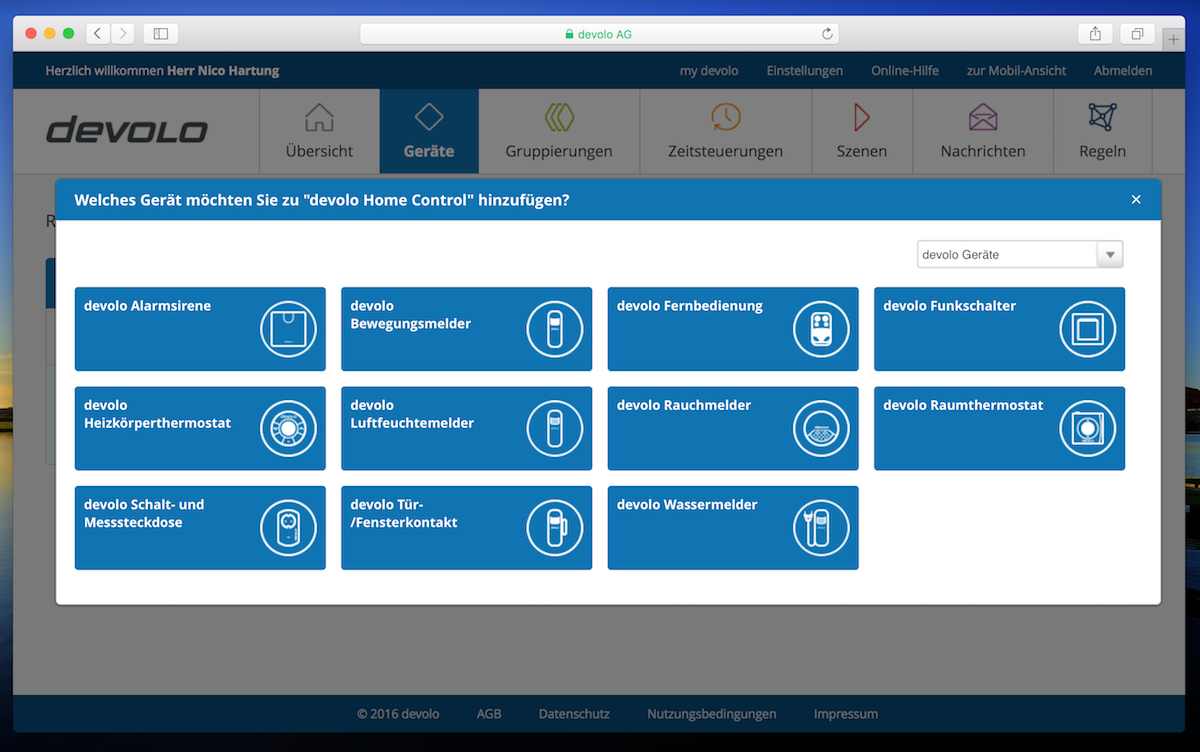Click Safari back arrow button
Image resolution: width=1200 pixels, height=752 pixels.
[x=97, y=34]
